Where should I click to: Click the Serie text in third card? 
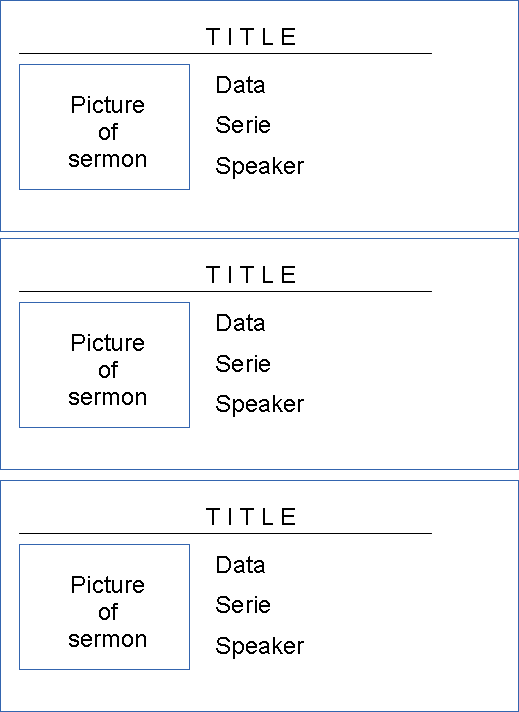[x=243, y=605]
